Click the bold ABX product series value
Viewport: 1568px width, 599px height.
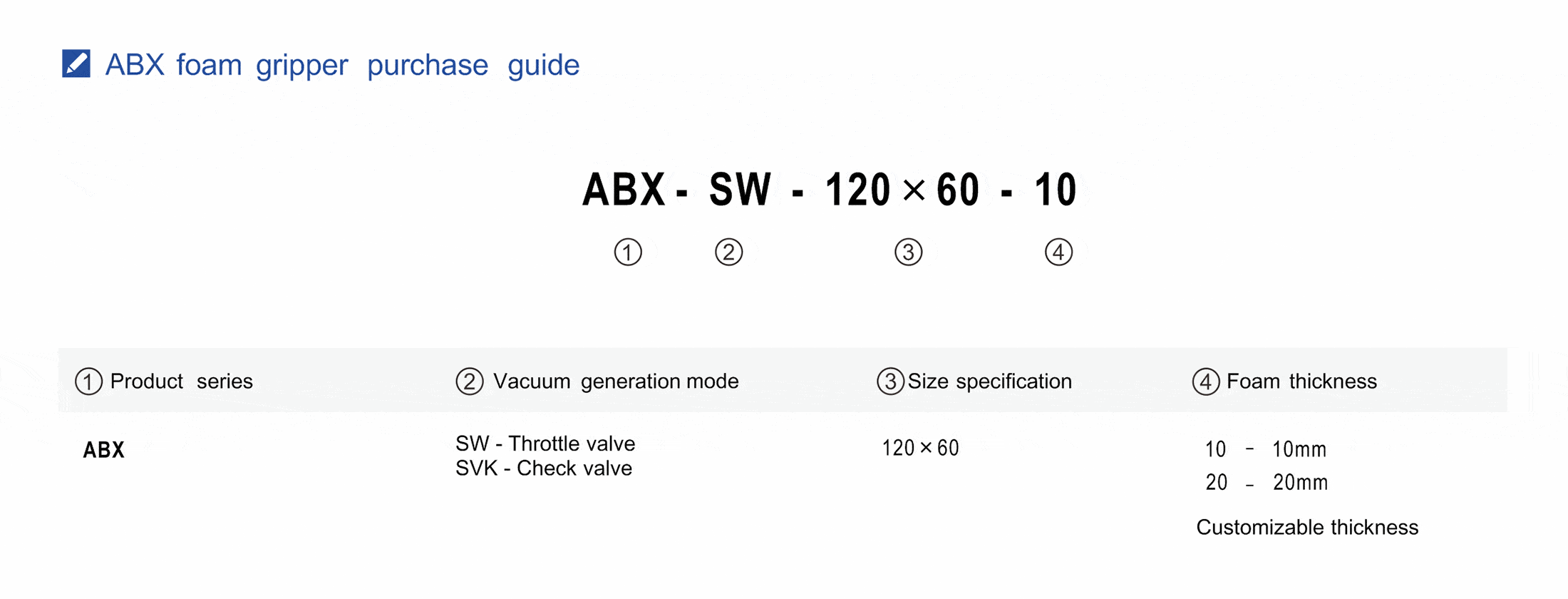pyautogui.click(x=104, y=450)
